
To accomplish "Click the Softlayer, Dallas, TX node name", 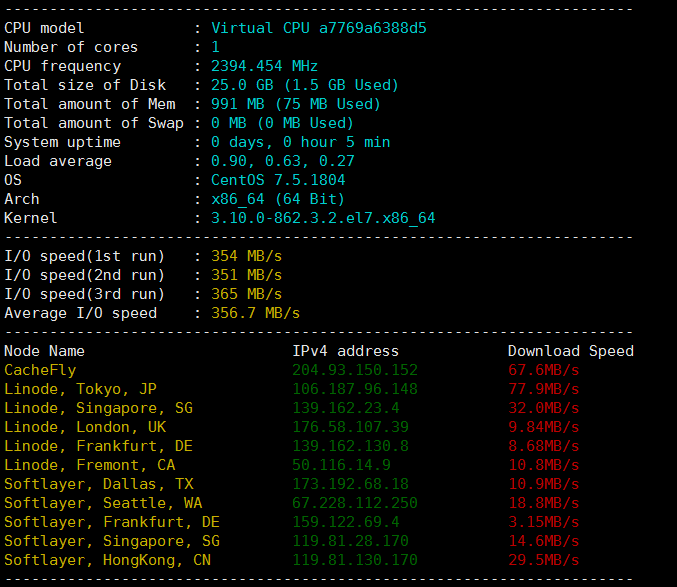I will tap(98, 484).
